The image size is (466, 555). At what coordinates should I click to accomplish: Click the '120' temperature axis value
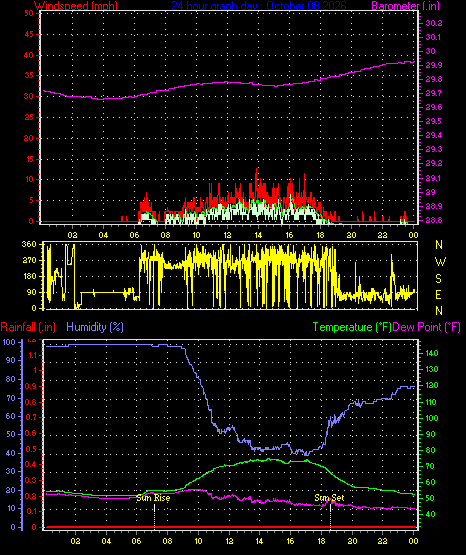point(431,385)
